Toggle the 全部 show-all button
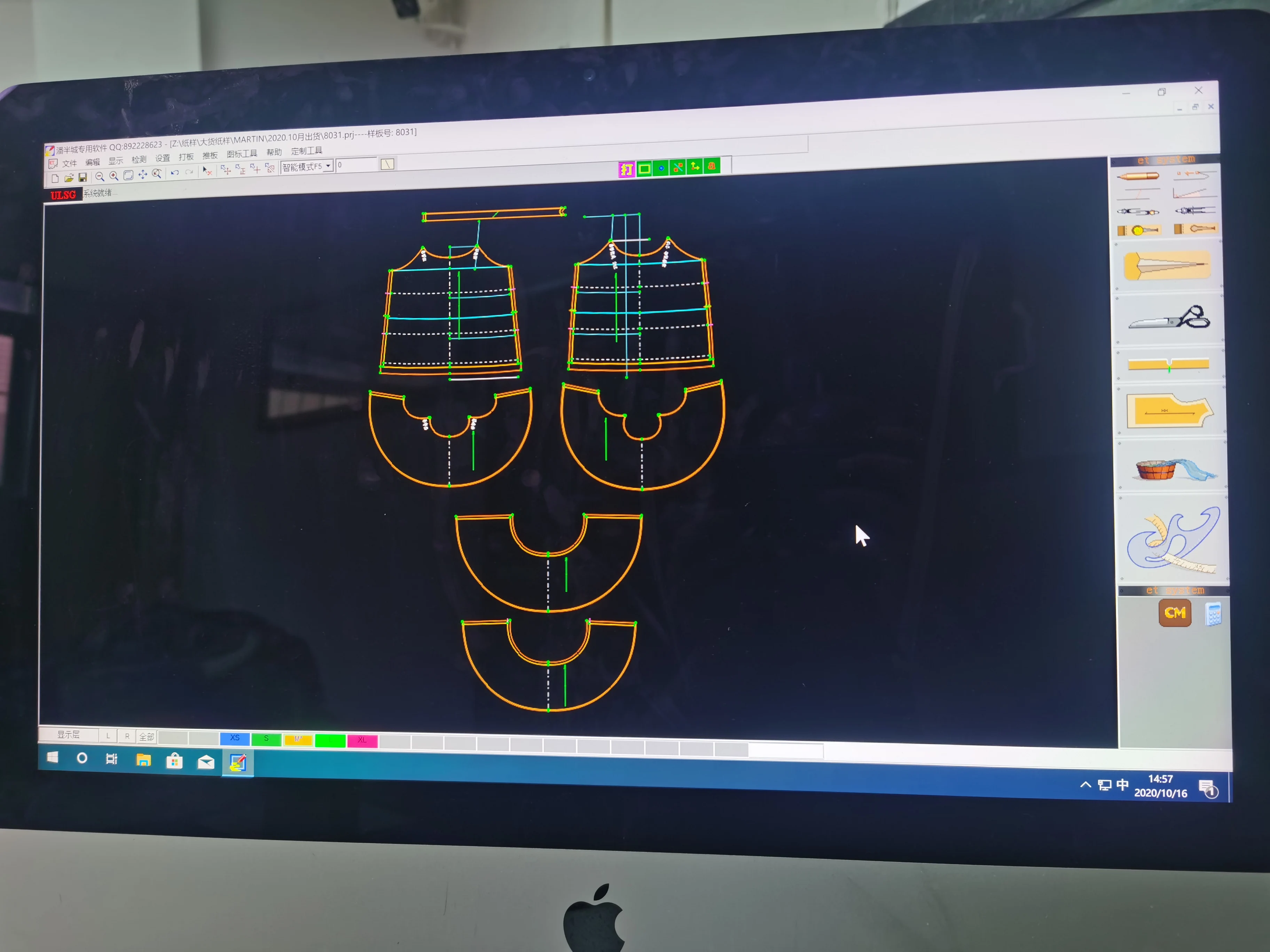Screen dimensions: 1270x952 tap(147, 737)
